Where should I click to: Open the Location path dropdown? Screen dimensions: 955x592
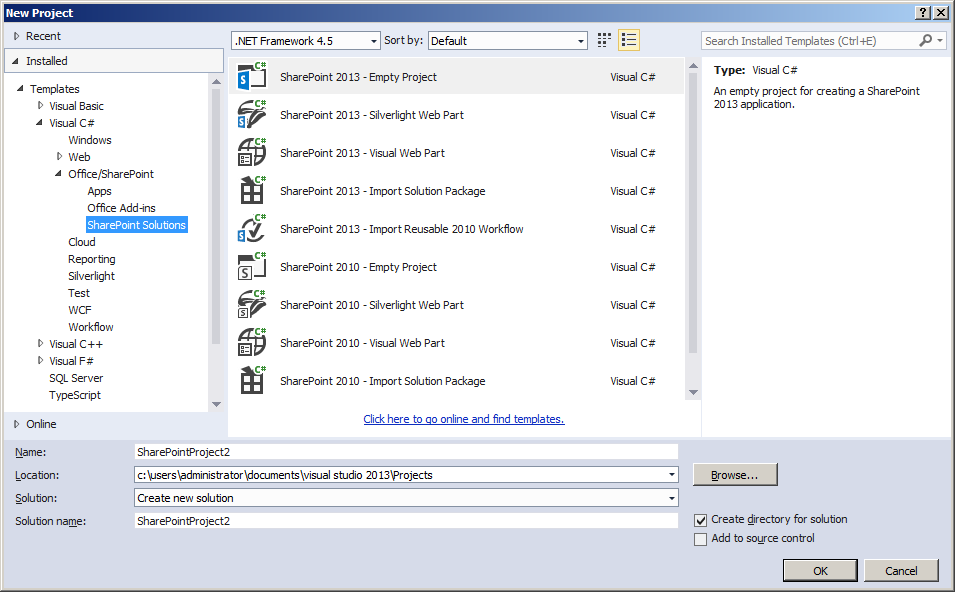tap(671, 474)
